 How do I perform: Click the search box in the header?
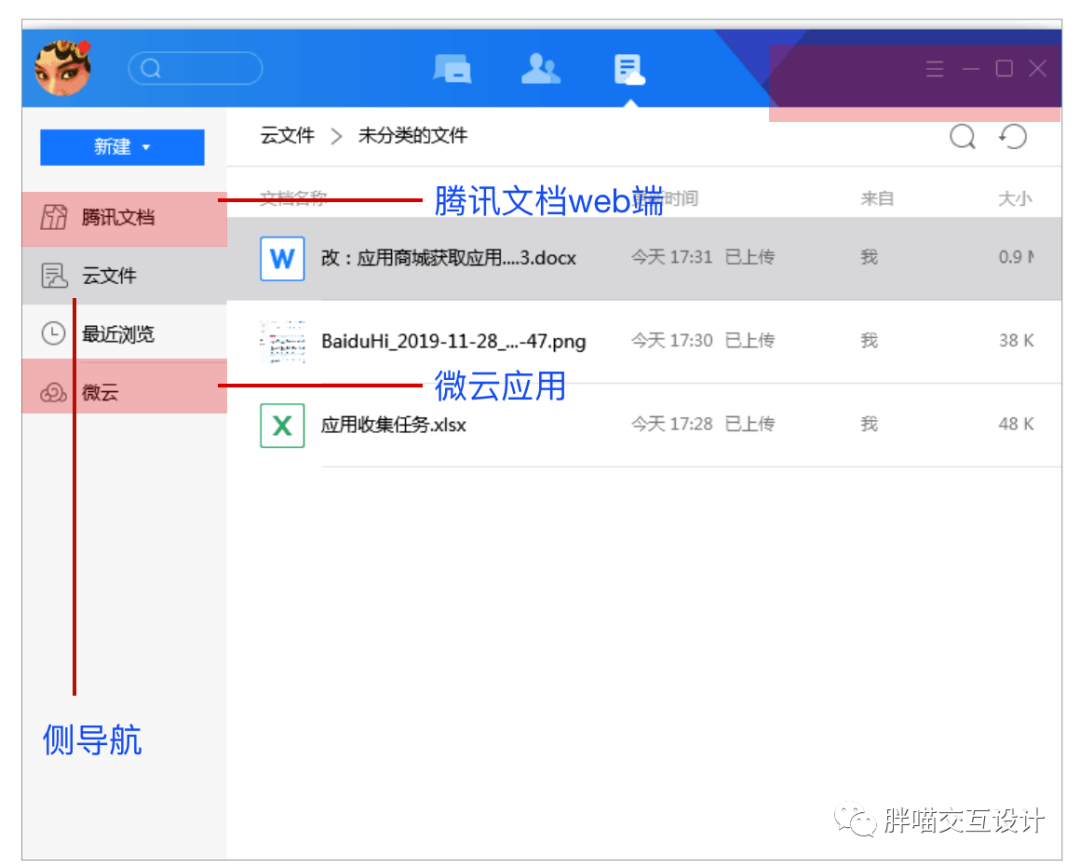196,68
